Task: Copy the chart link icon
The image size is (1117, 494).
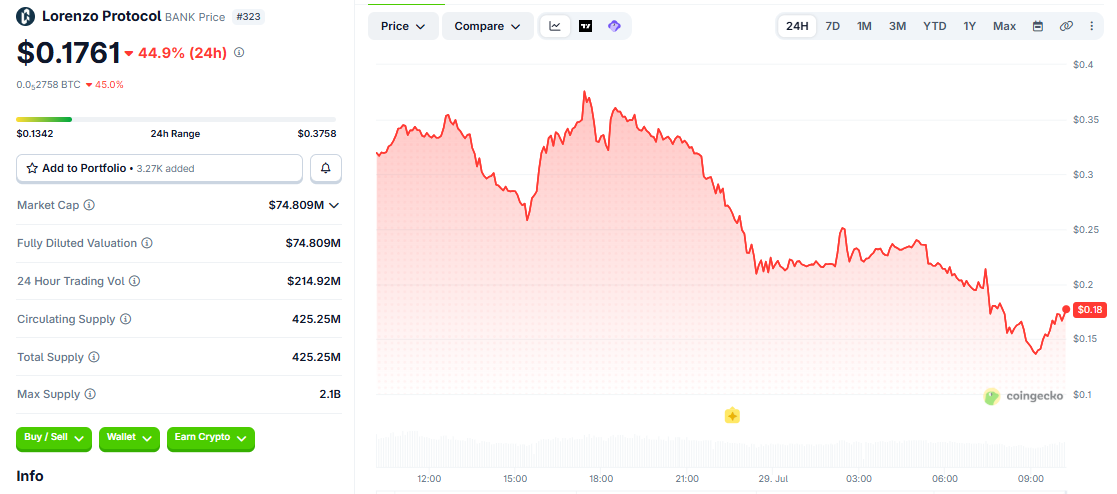Action: tap(1066, 26)
